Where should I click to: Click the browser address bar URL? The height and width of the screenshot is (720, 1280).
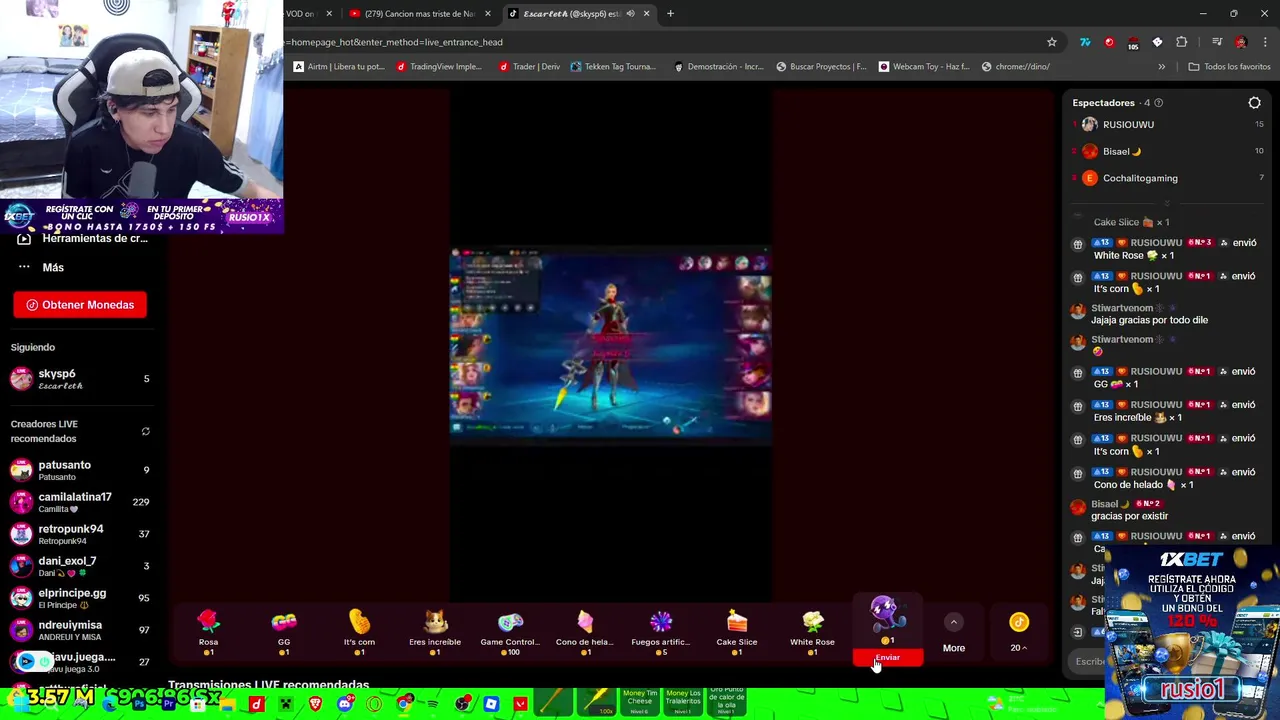point(396,42)
